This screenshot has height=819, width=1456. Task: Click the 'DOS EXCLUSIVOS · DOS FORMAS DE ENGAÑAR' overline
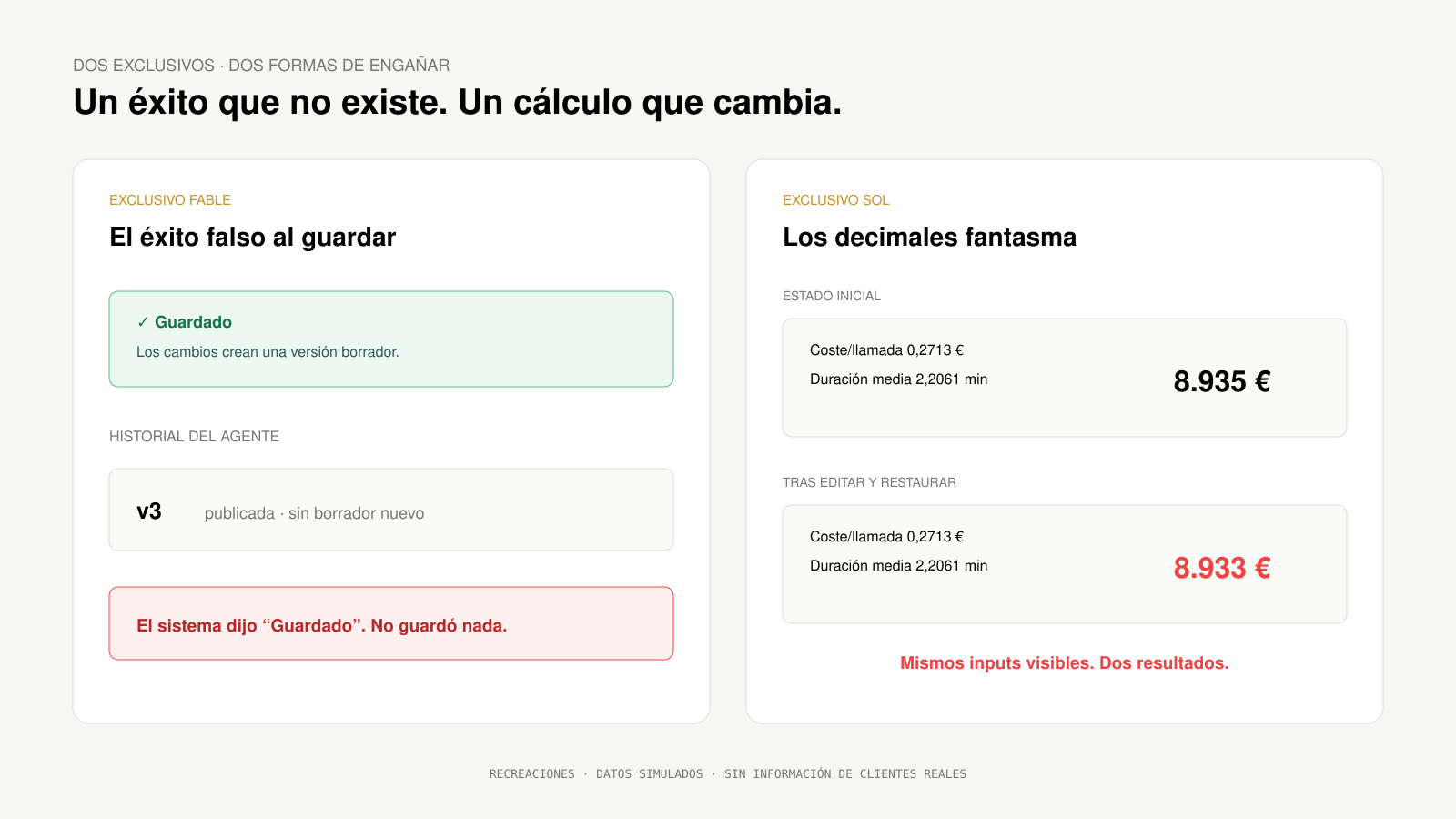point(261,66)
